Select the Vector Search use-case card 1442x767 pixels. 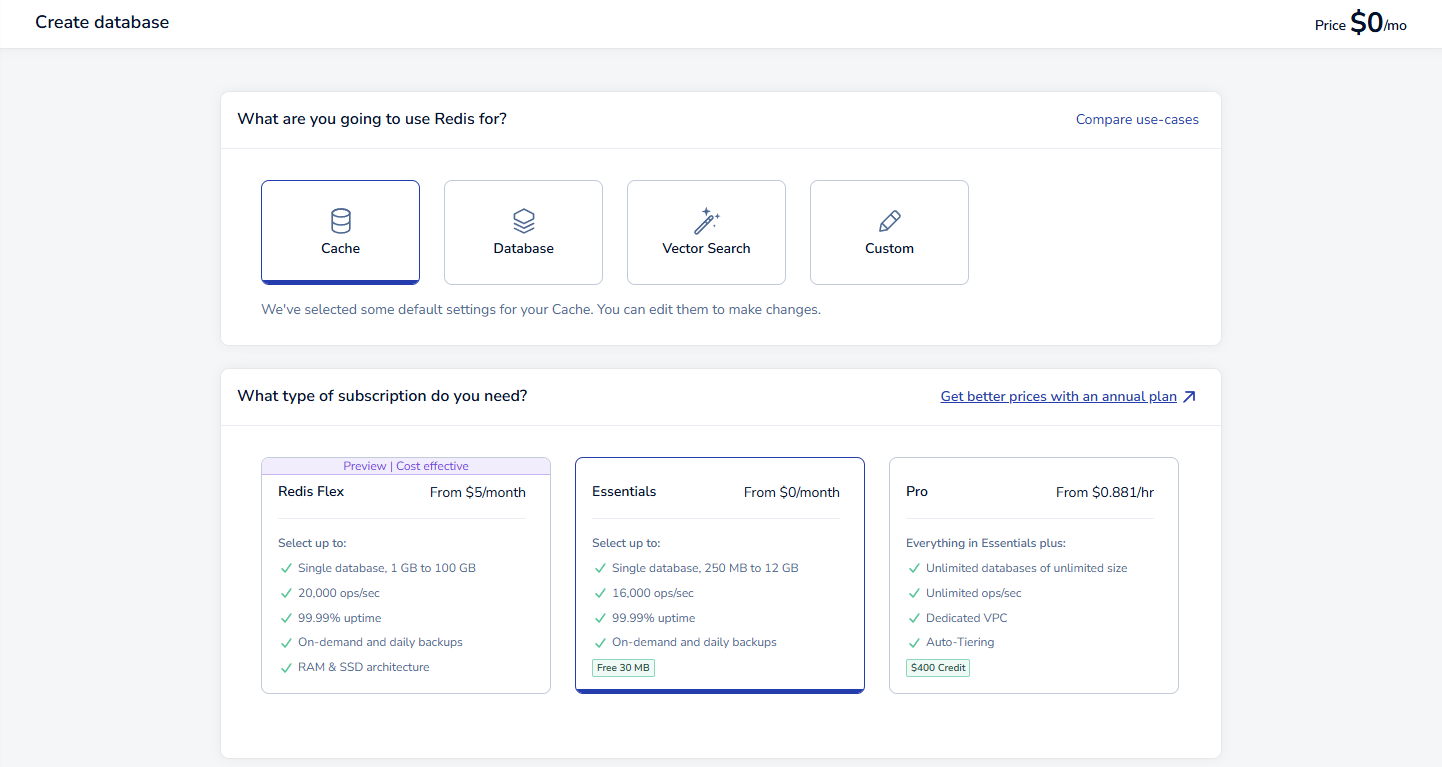(x=706, y=232)
